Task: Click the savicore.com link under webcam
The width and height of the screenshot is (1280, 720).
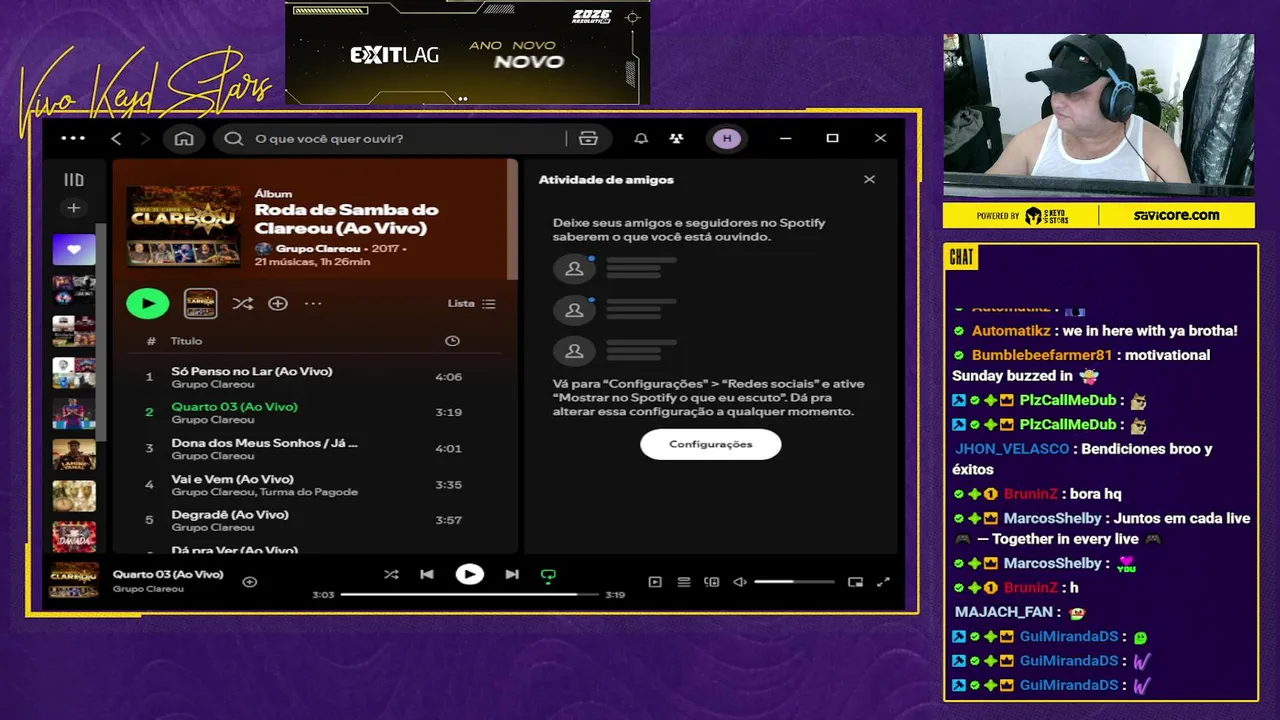Action: (1177, 215)
